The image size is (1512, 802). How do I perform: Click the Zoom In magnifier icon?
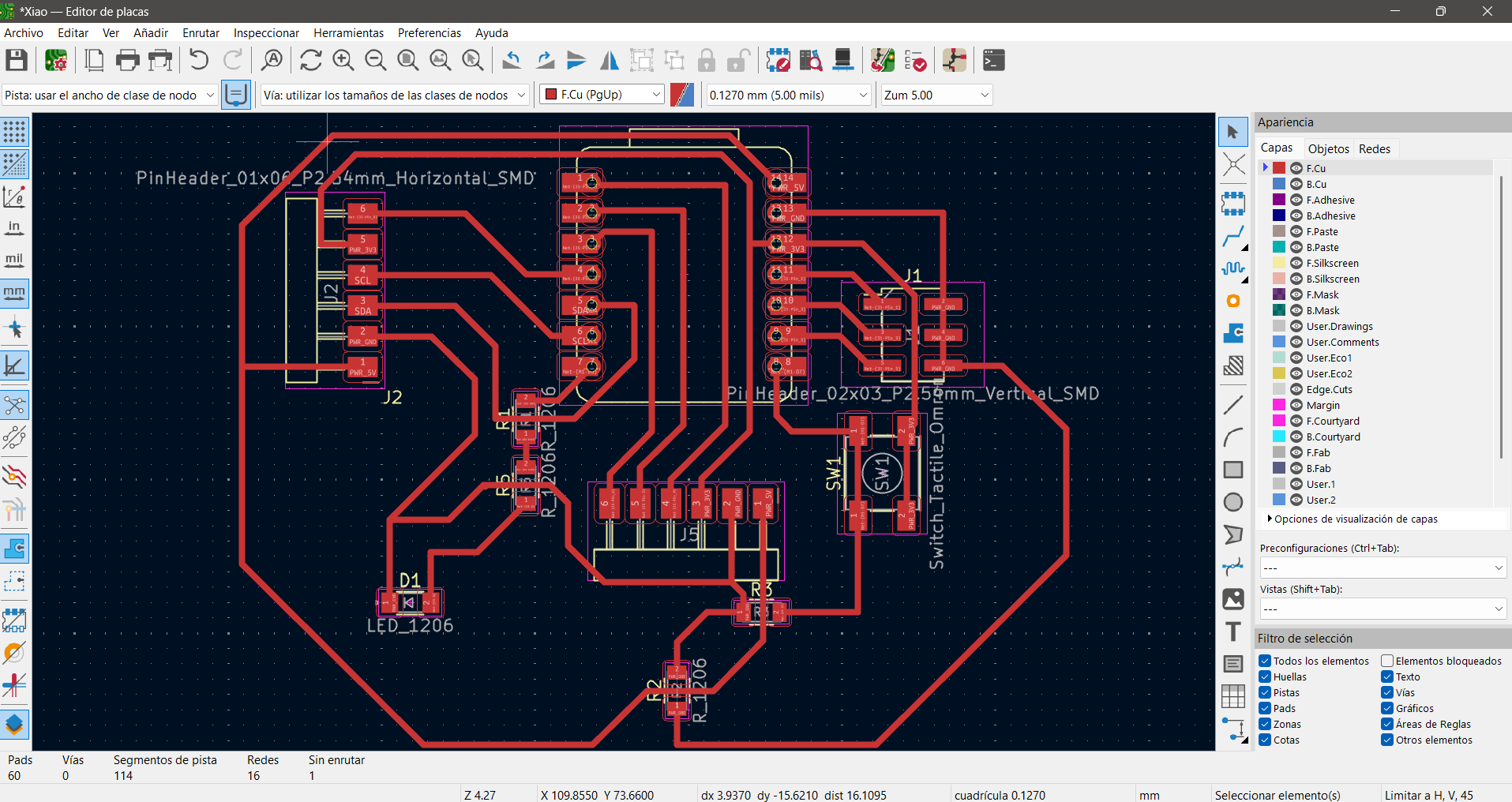click(343, 60)
